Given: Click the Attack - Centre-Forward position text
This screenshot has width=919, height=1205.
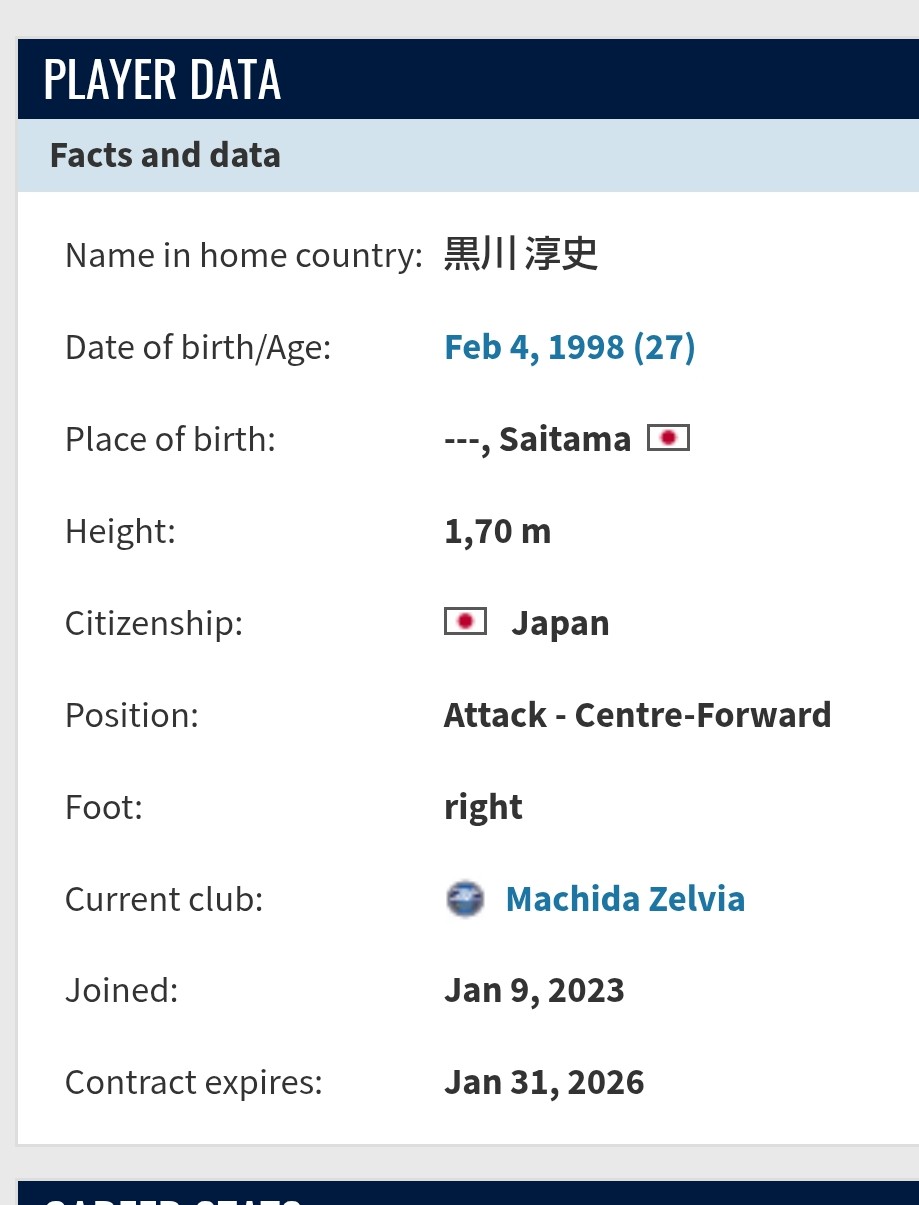Looking at the screenshot, I should coord(637,715).
